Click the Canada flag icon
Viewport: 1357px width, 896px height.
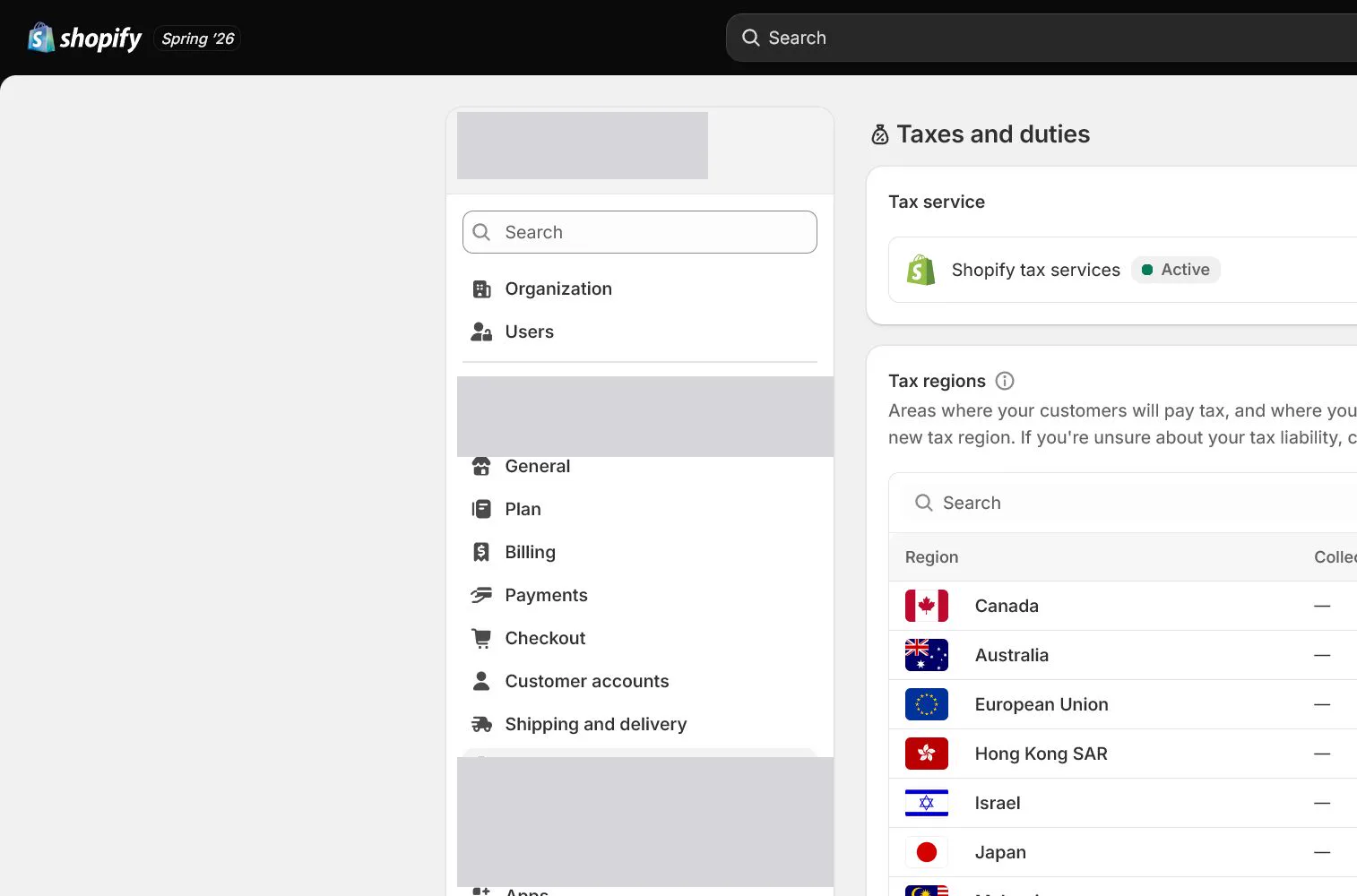coord(927,606)
